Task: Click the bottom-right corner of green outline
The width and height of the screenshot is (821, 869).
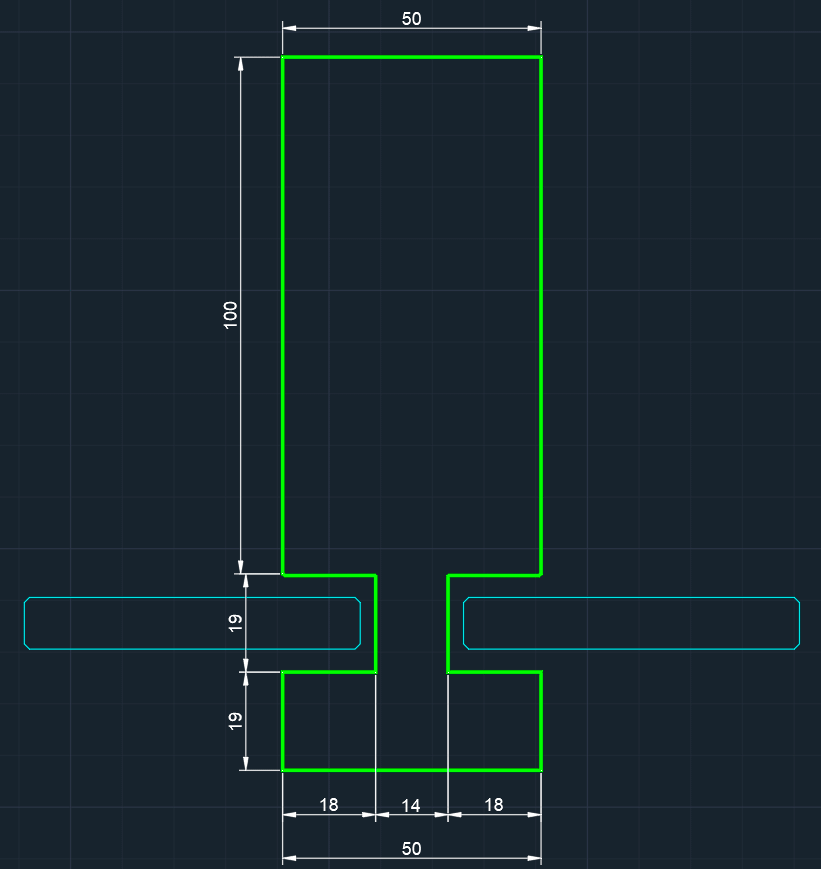Action: click(541, 770)
